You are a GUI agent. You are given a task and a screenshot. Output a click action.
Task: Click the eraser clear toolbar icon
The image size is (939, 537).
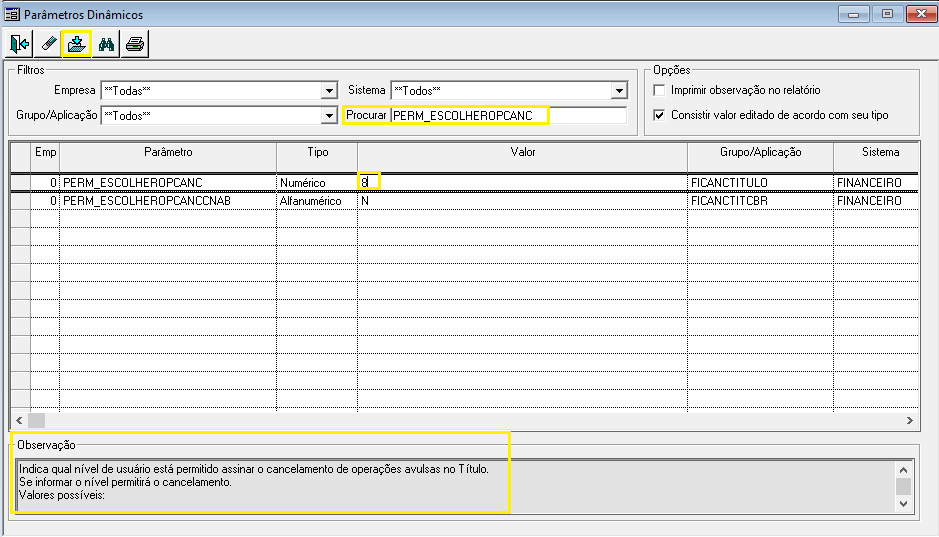coord(49,44)
